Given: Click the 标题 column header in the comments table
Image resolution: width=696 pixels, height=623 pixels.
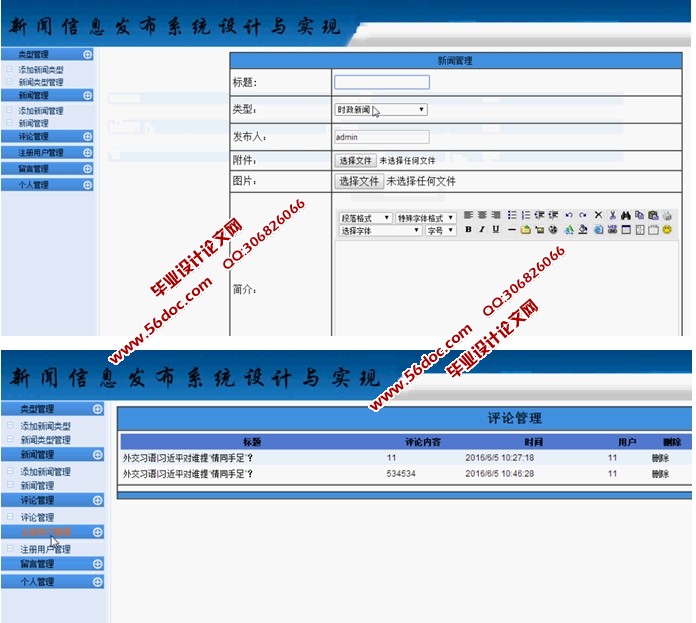Looking at the screenshot, I should tap(252, 442).
